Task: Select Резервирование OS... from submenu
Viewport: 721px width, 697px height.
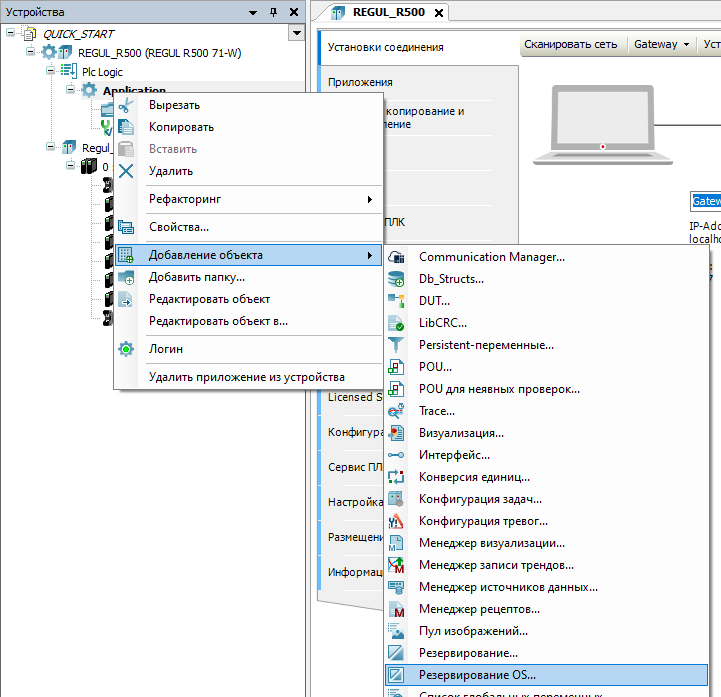Action: click(x=477, y=675)
